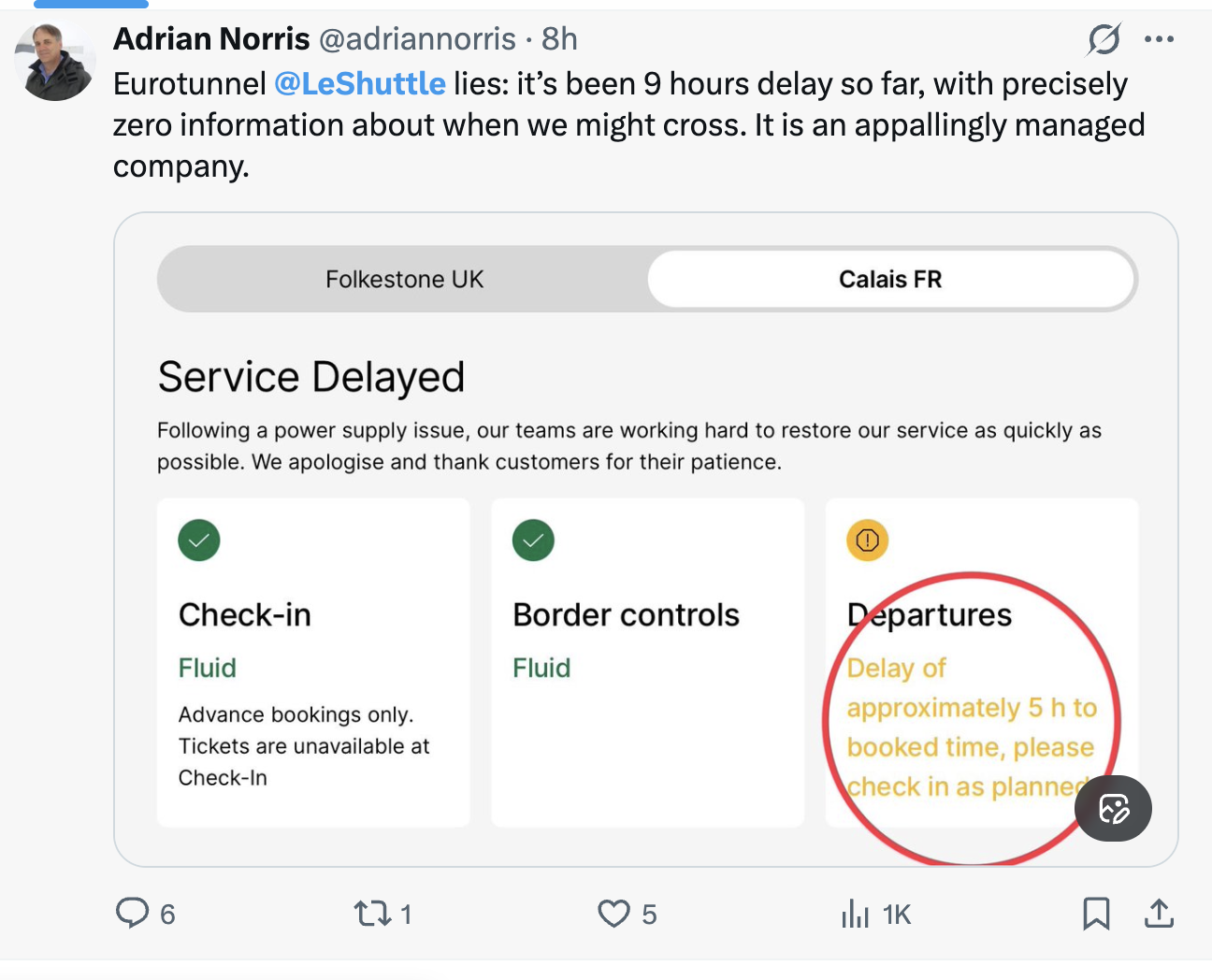Repost this tweet via retweet icon
The height and width of the screenshot is (980, 1212).
pyautogui.click(x=372, y=913)
